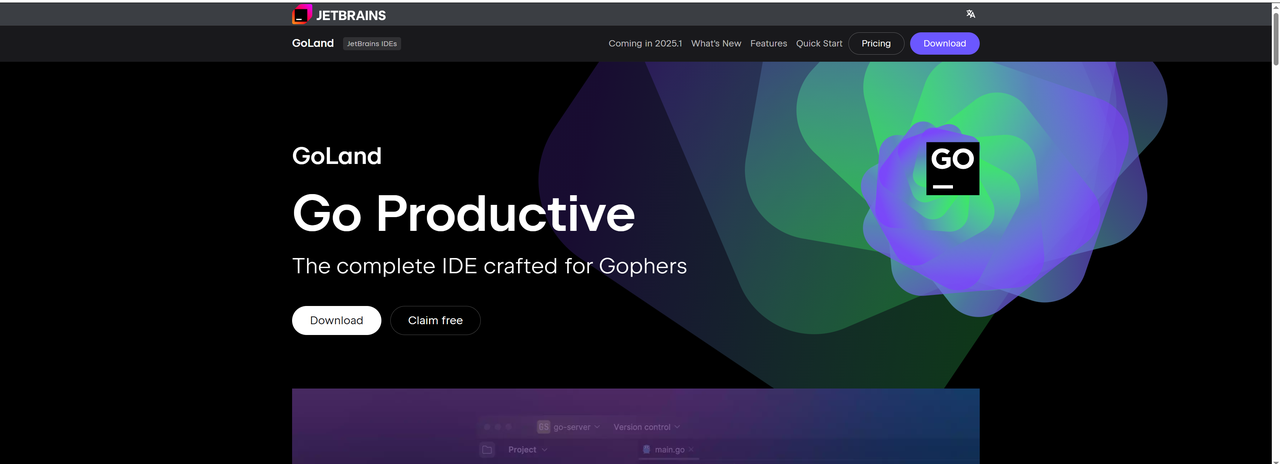Click the Claim free button
Viewport: 1280px width, 464px height.
tap(435, 320)
